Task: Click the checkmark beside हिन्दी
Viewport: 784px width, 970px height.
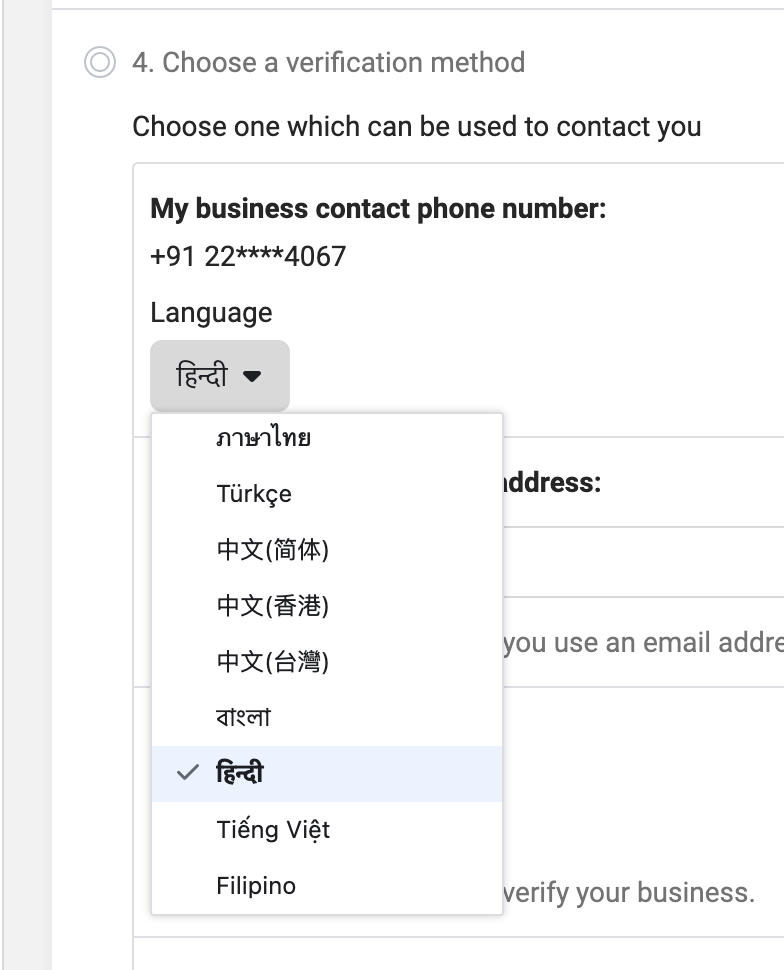Action: tap(186, 773)
